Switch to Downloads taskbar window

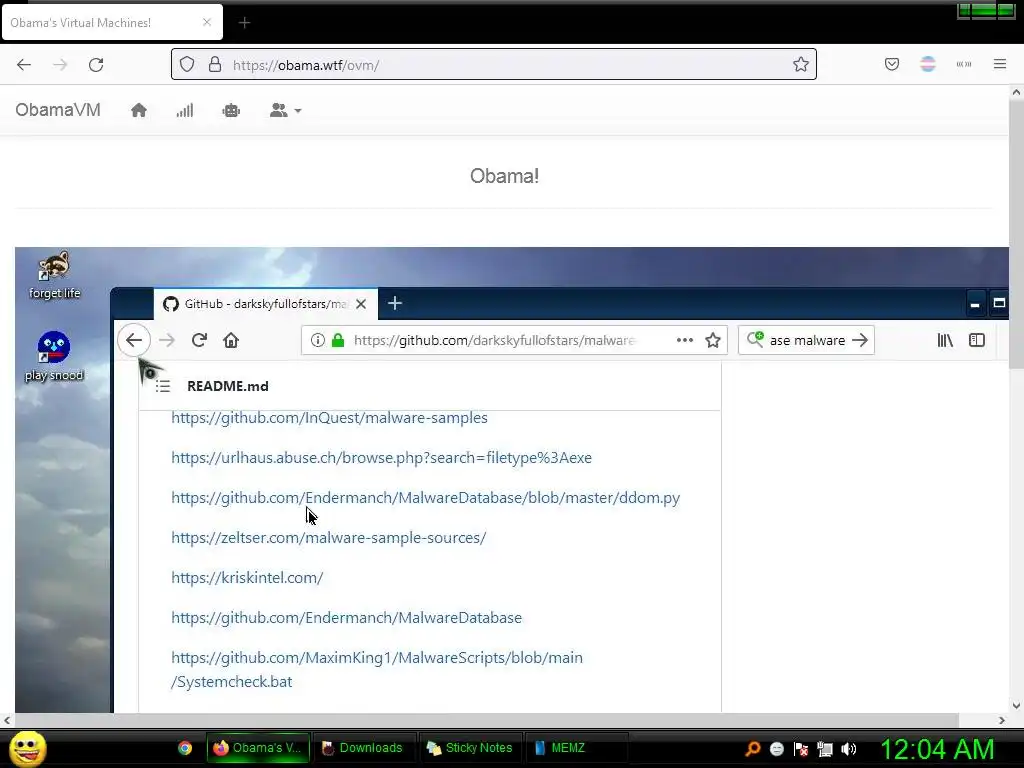(x=363, y=748)
